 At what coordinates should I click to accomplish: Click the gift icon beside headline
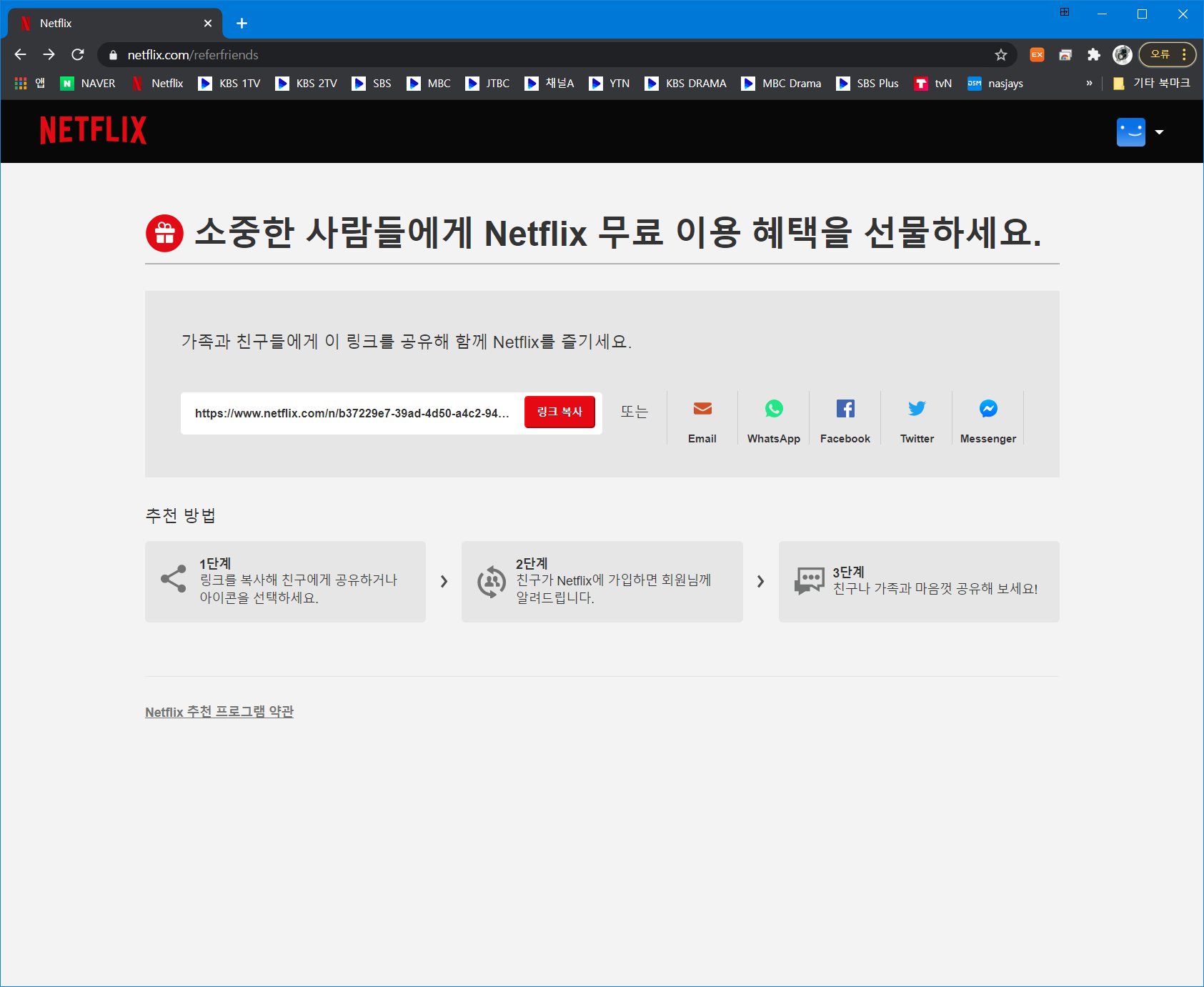[165, 234]
